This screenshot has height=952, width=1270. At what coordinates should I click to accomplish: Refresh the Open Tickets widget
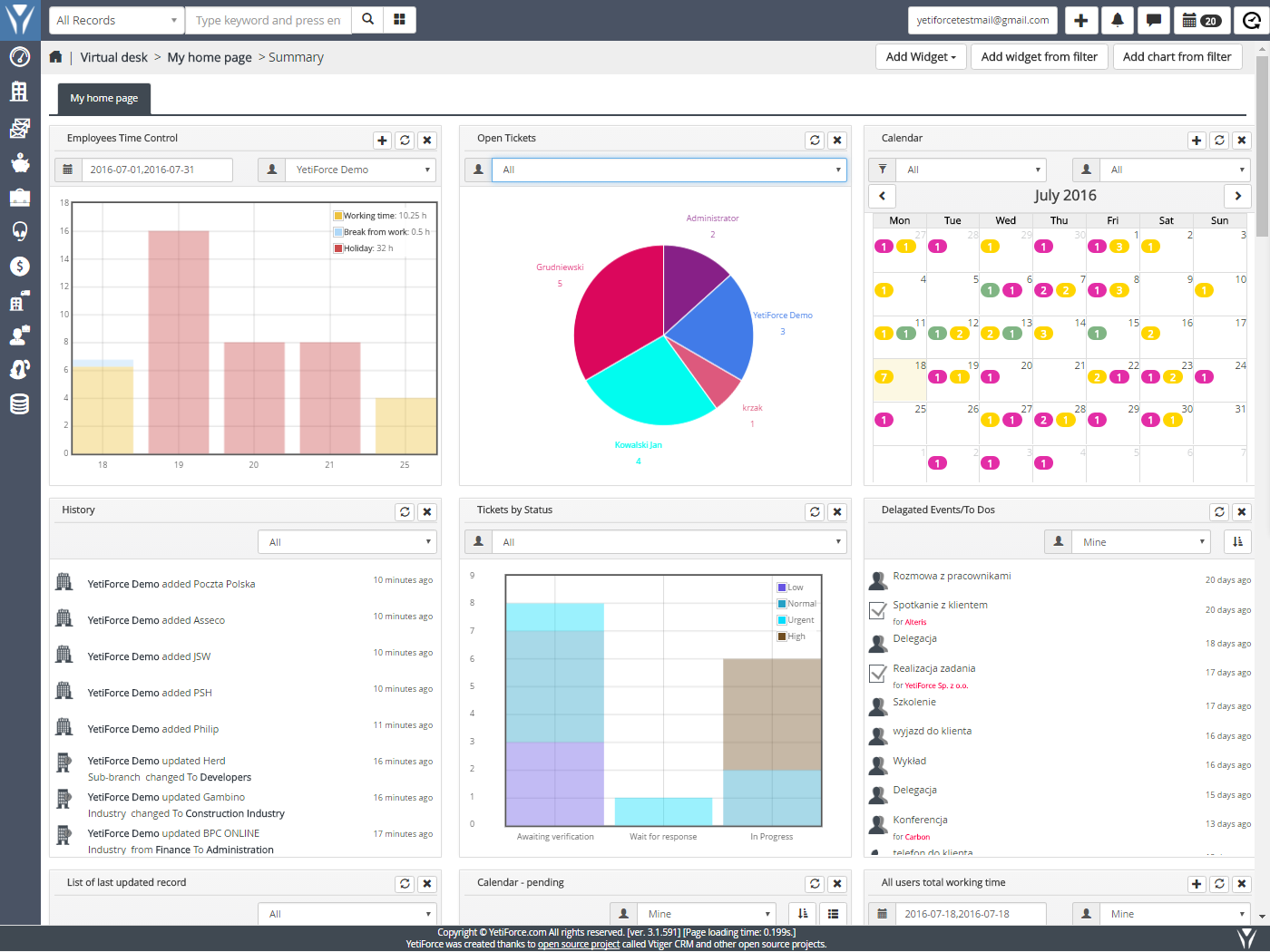[x=815, y=140]
